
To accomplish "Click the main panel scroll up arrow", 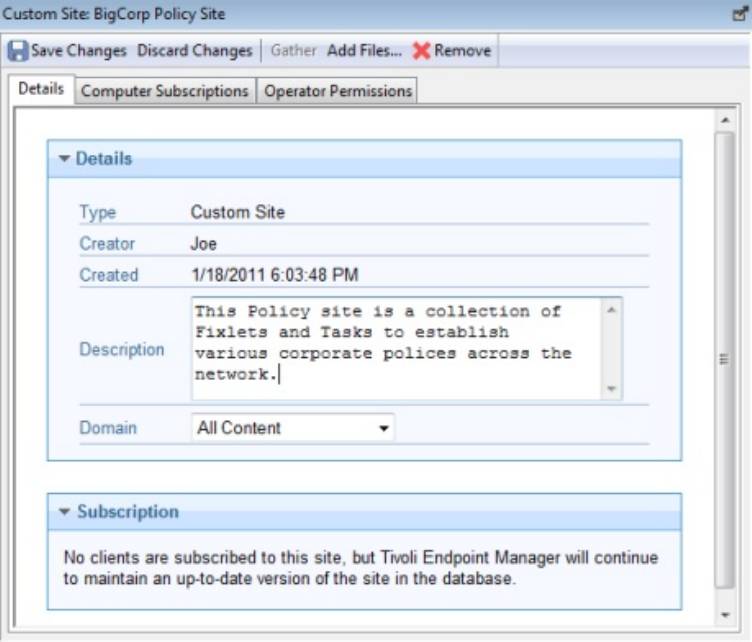I will tap(725, 120).
